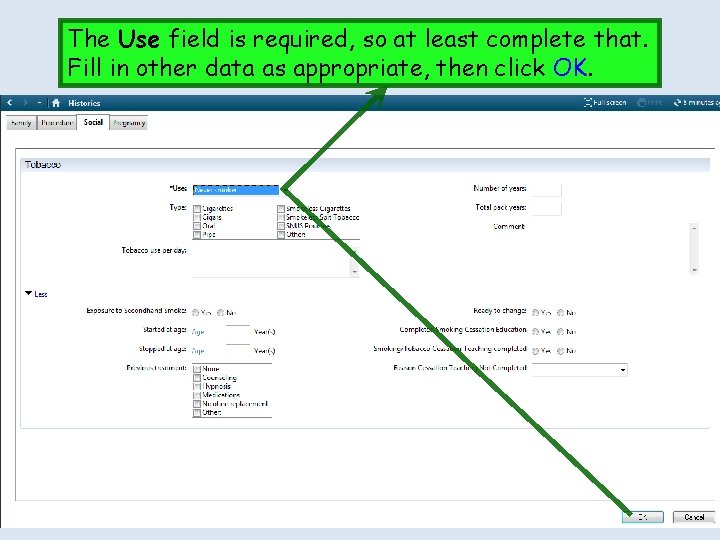This screenshot has width=720, height=540.
Task: Click the Cancel button
Action: 694,517
